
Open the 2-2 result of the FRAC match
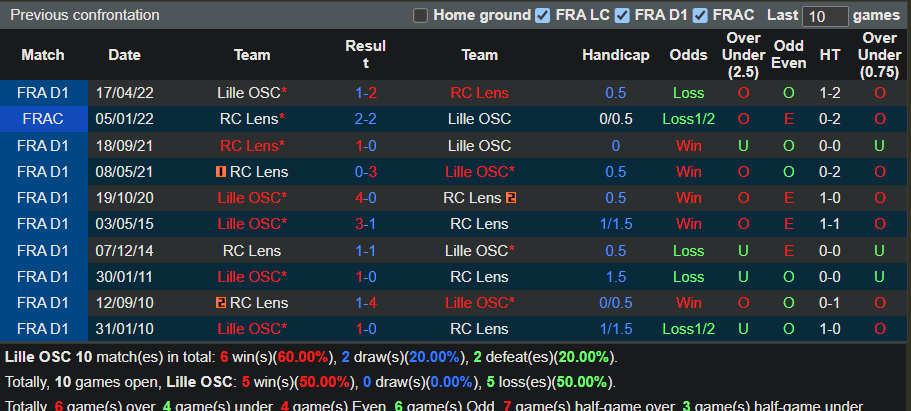[x=365, y=119]
